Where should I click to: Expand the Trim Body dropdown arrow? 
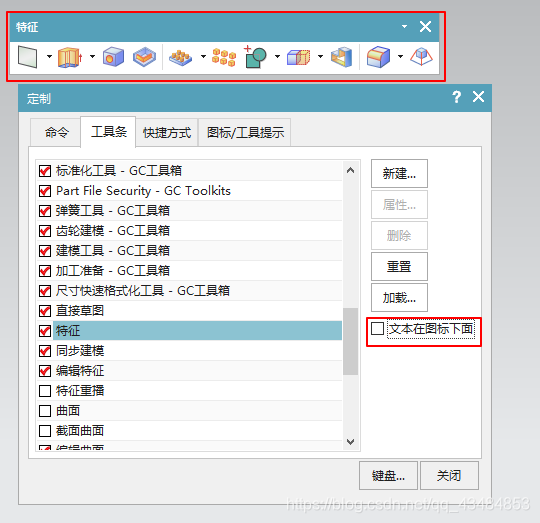(x=320, y=56)
